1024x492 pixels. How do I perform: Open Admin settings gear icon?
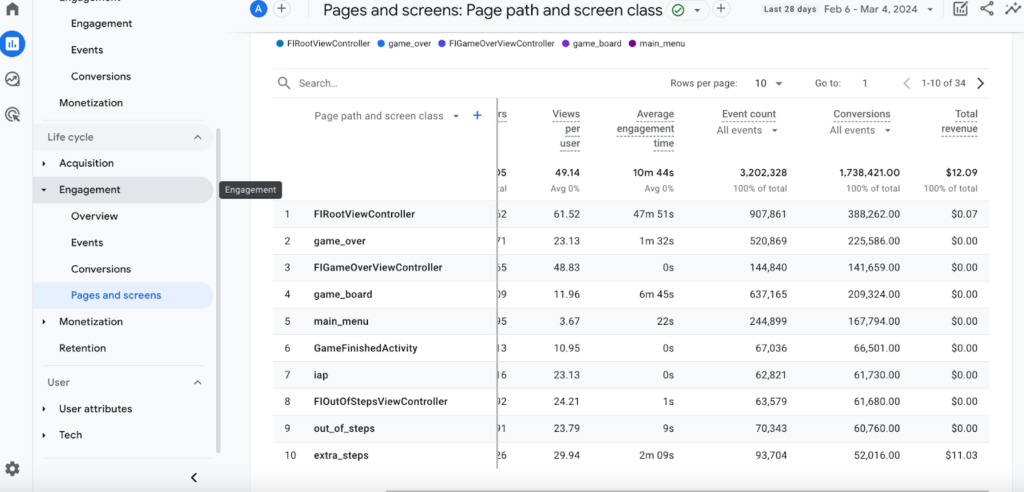pyautogui.click(x=12, y=468)
